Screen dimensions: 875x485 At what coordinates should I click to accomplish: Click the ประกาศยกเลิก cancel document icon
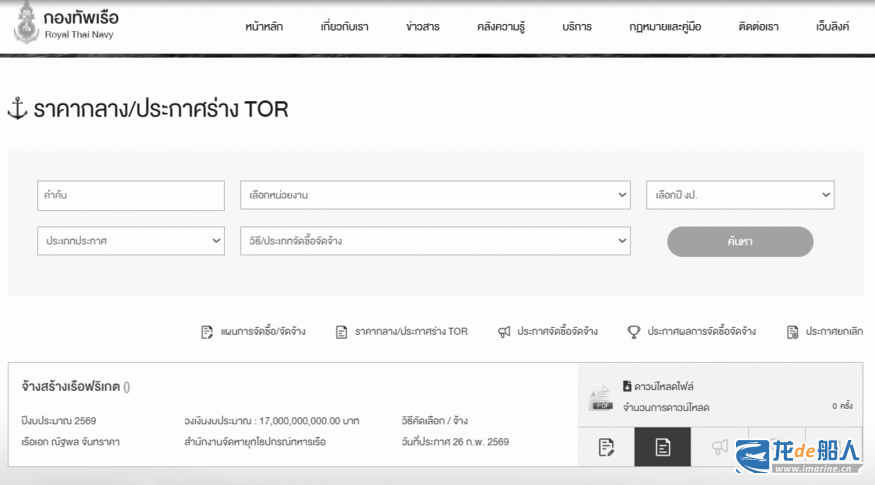(x=792, y=331)
